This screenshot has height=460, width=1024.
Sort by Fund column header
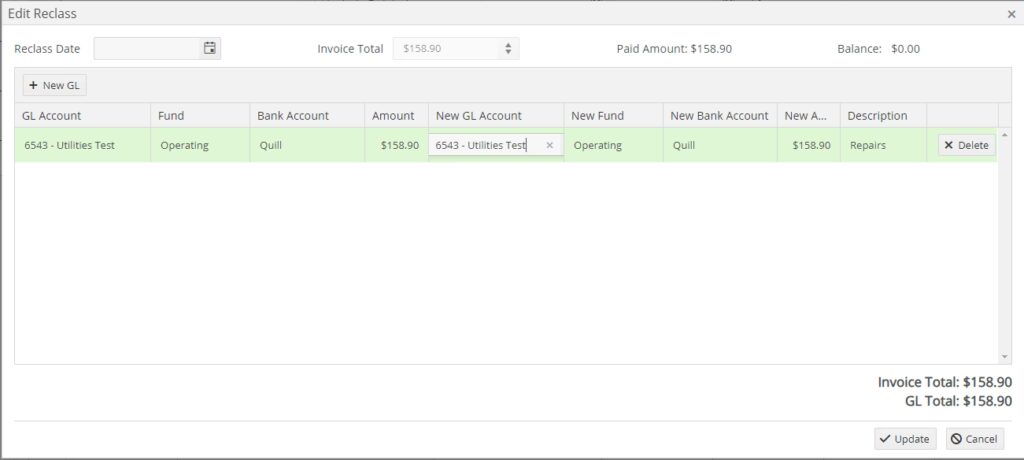tap(171, 115)
